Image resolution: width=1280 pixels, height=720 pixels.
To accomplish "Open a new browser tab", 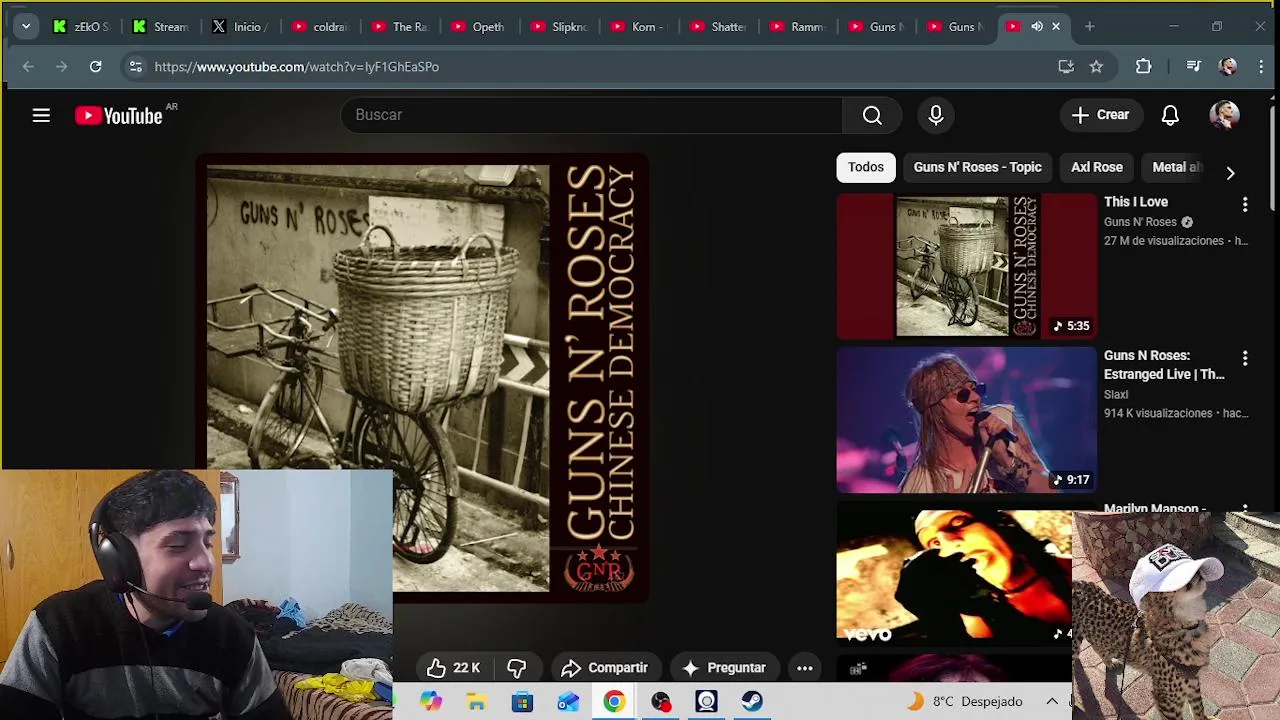I will point(1089,27).
